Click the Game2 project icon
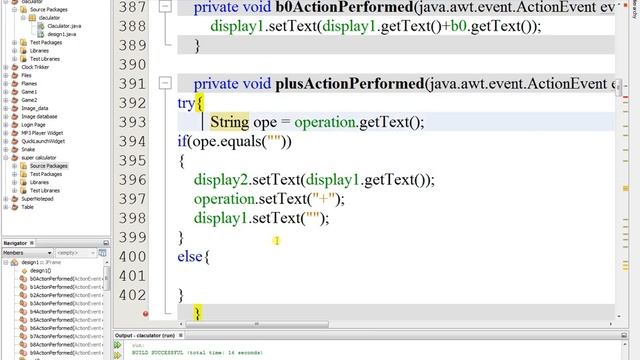The height and width of the screenshot is (360, 640). [x=15, y=100]
